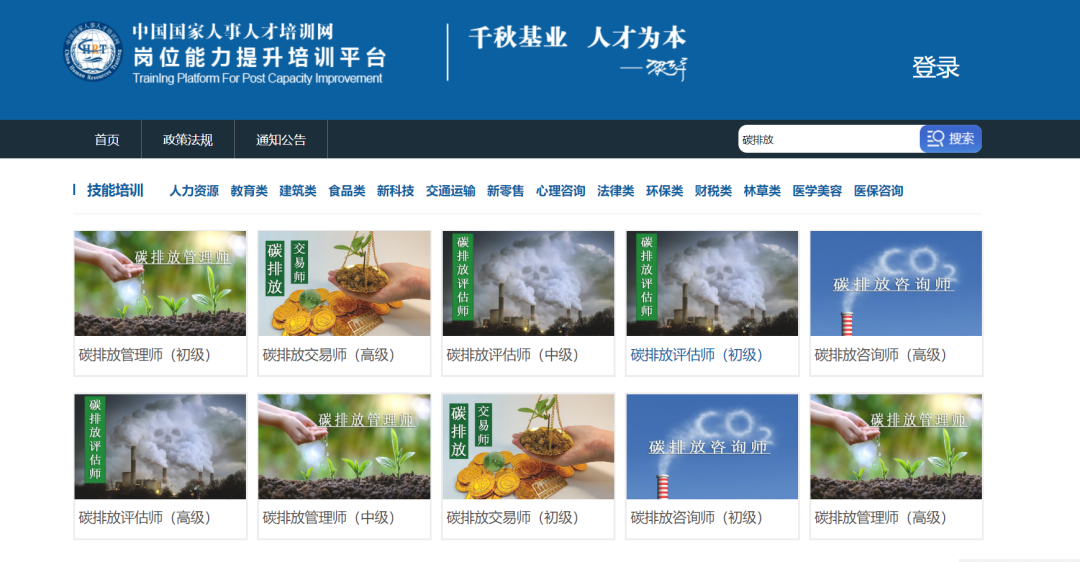Click the search input field containing 碳排放
The height and width of the screenshot is (562, 1080).
click(x=828, y=139)
